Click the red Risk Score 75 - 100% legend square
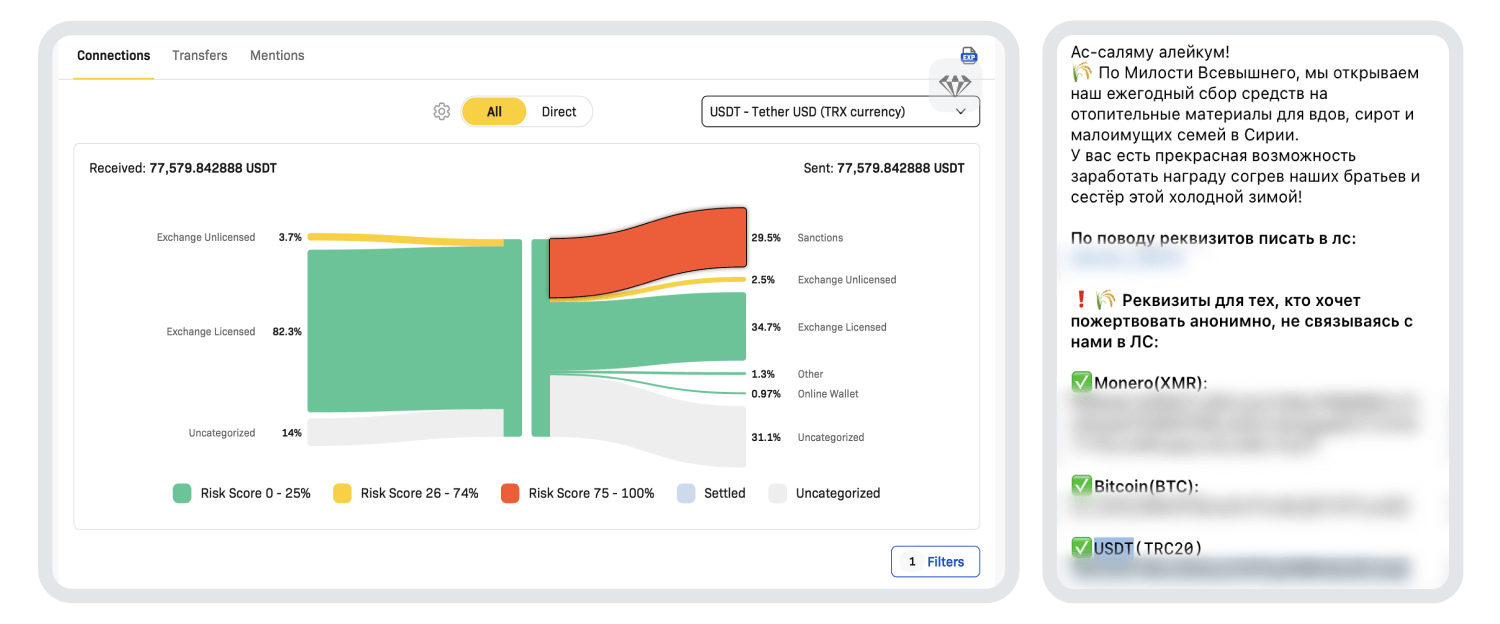Viewport: 1500px width, 624px height. (x=510, y=493)
